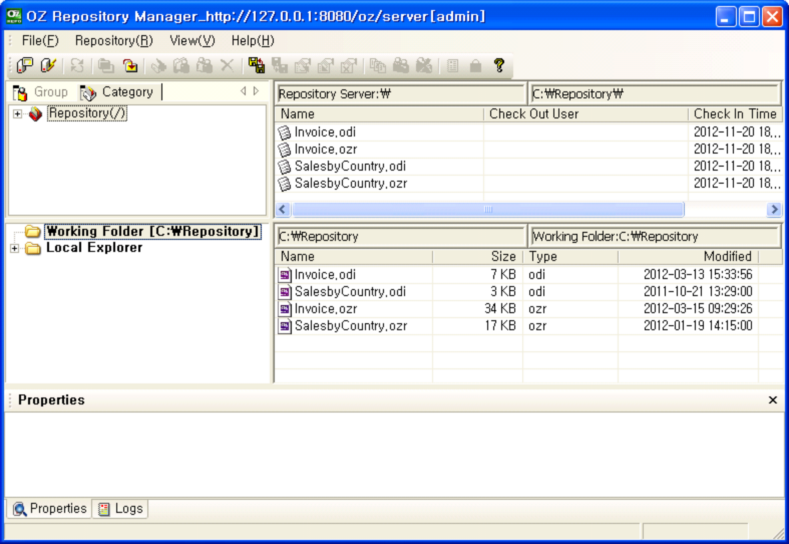
Task: Click purple file icon of SalesbyCountry.odi in working folder
Action: [285, 292]
